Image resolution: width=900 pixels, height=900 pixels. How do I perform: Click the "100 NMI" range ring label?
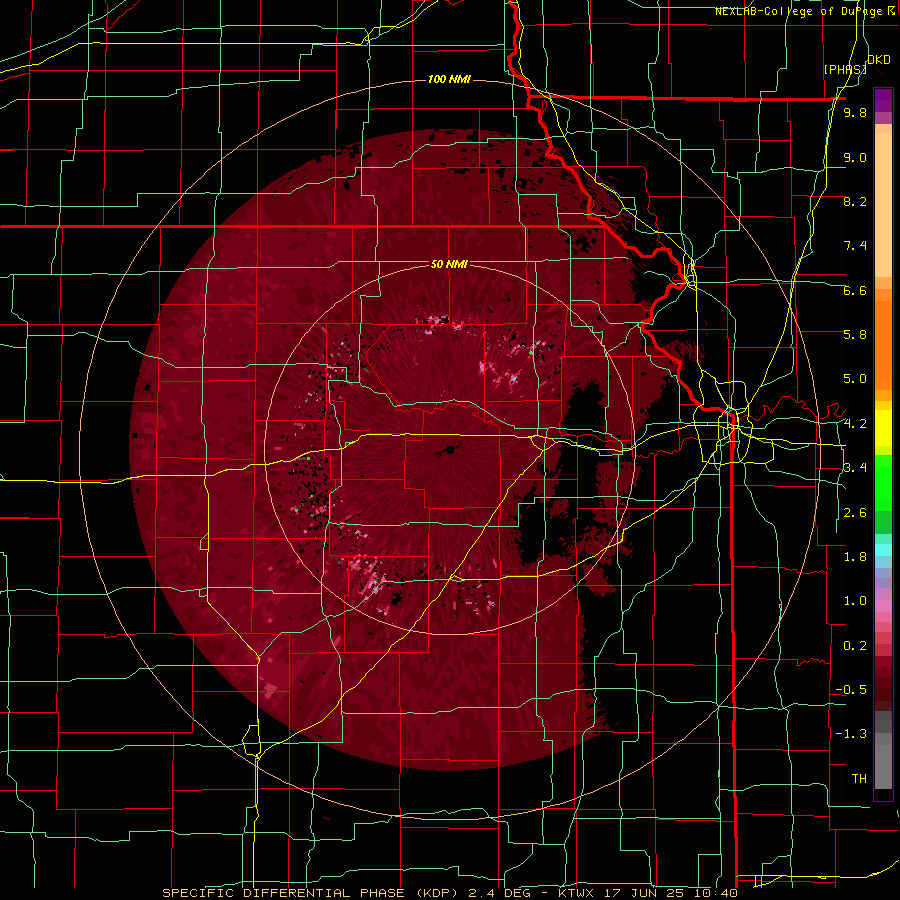click(x=449, y=79)
